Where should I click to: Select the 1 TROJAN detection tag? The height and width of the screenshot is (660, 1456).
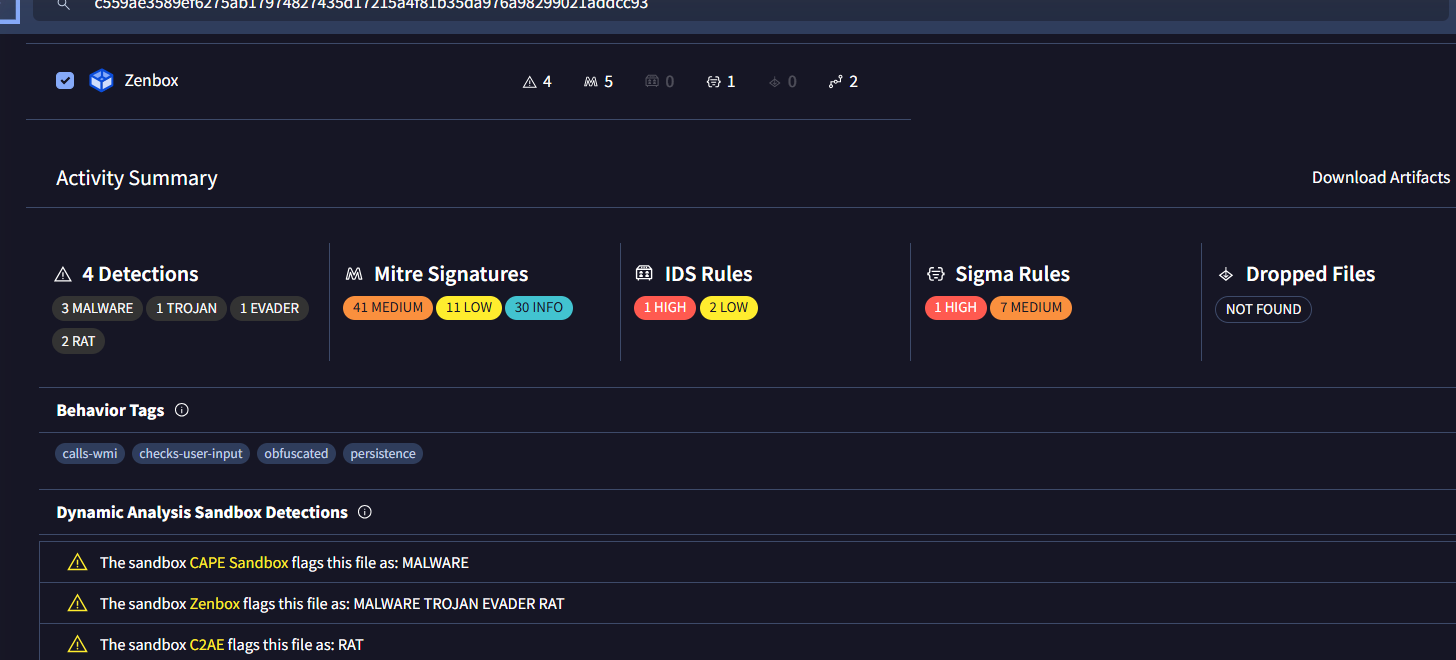pyautogui.click(x=186, y=308)
